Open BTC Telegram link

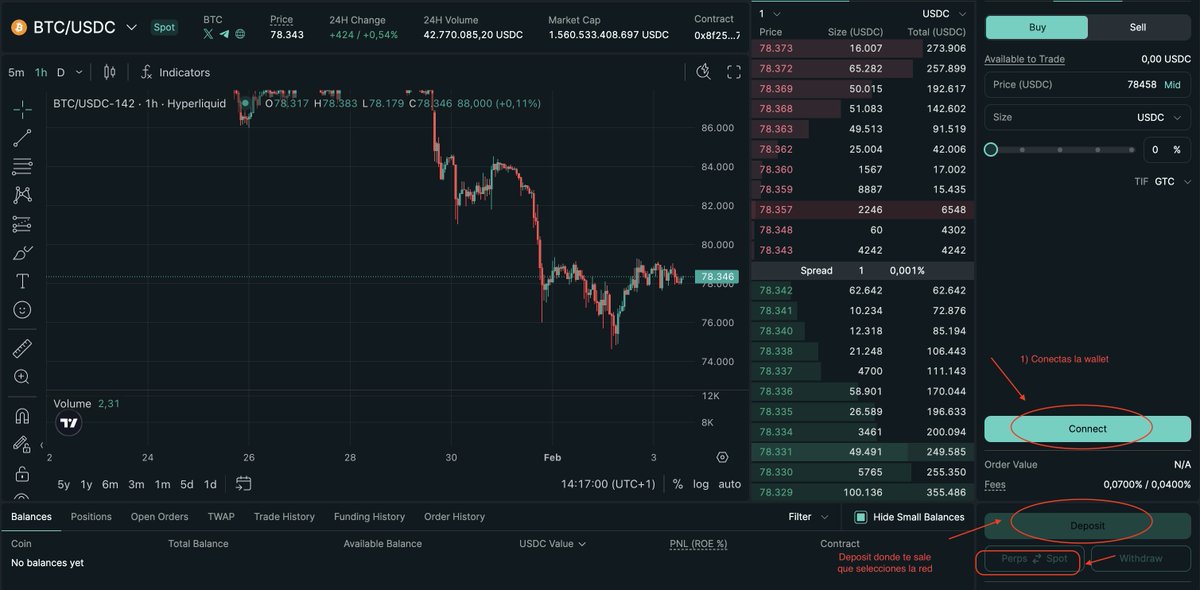[224, 34]
